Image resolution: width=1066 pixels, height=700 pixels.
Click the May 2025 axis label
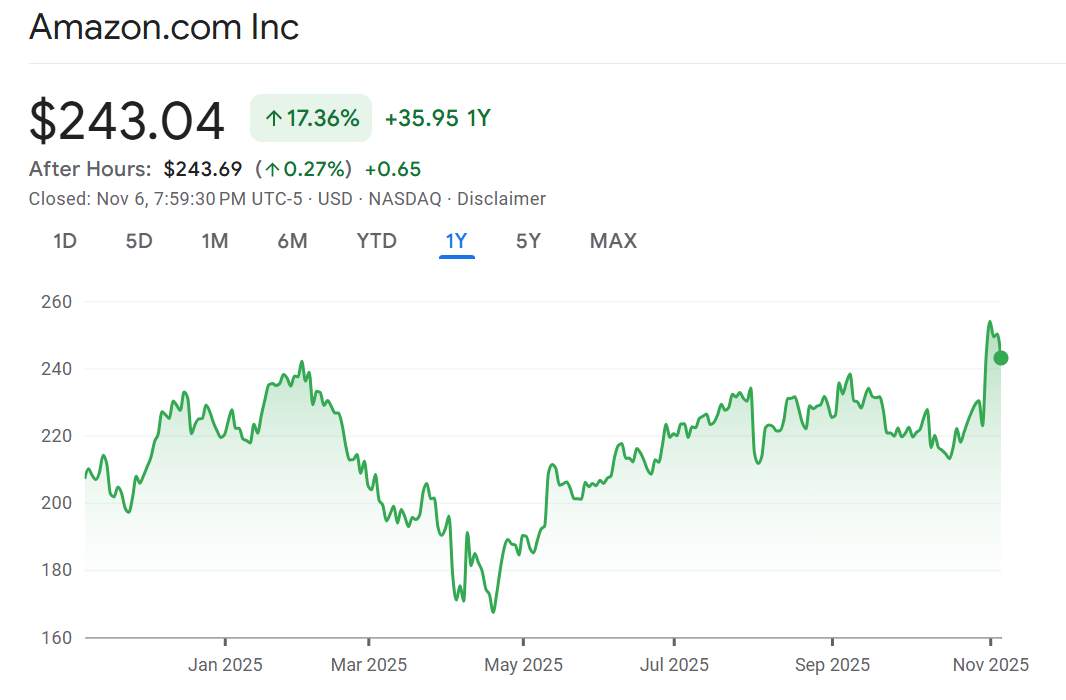523,664
